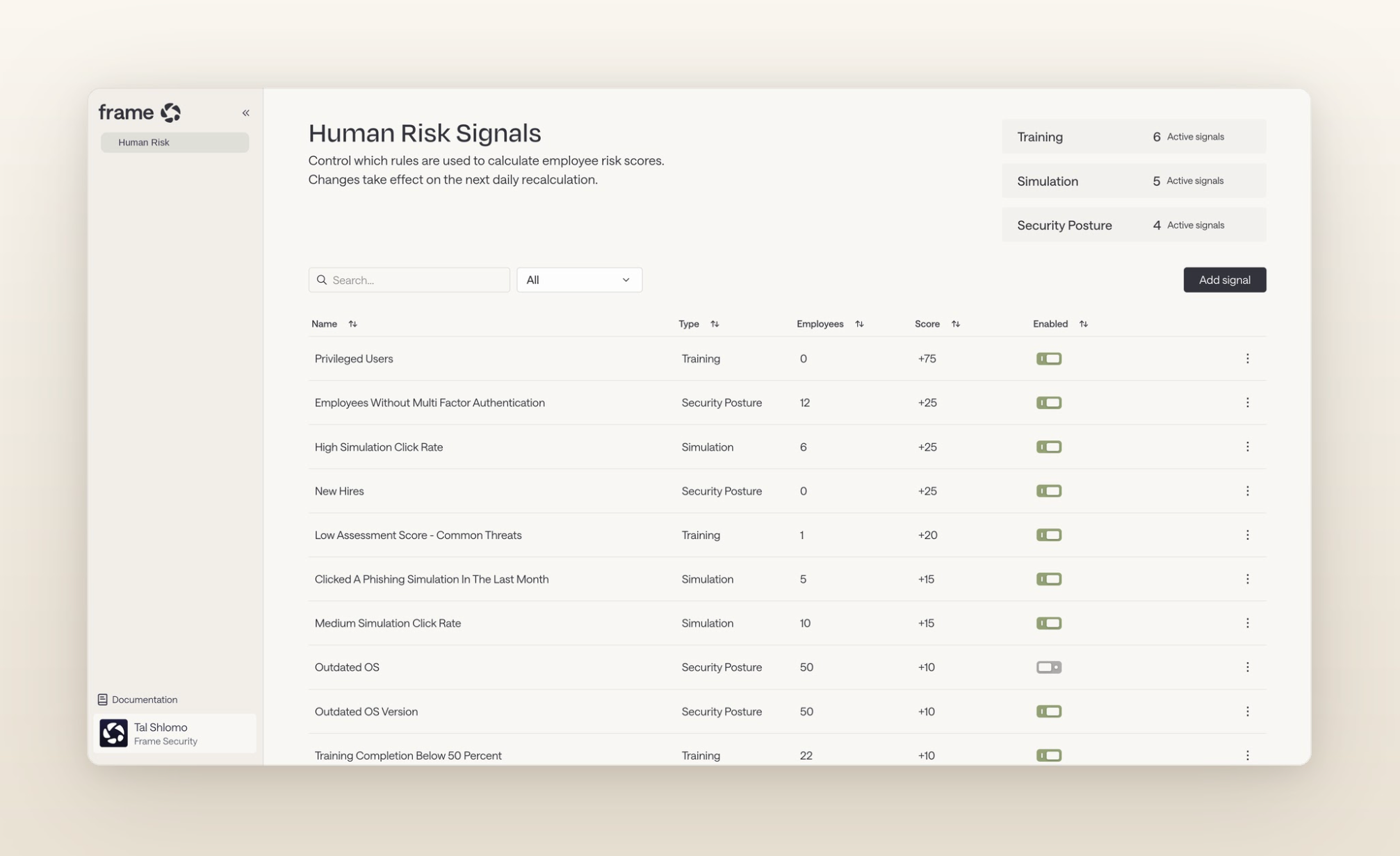The image size is (1400, 856).
Task: Toggle Medium Simulation Click Rate signal
Action: (x=1049, y=623)
